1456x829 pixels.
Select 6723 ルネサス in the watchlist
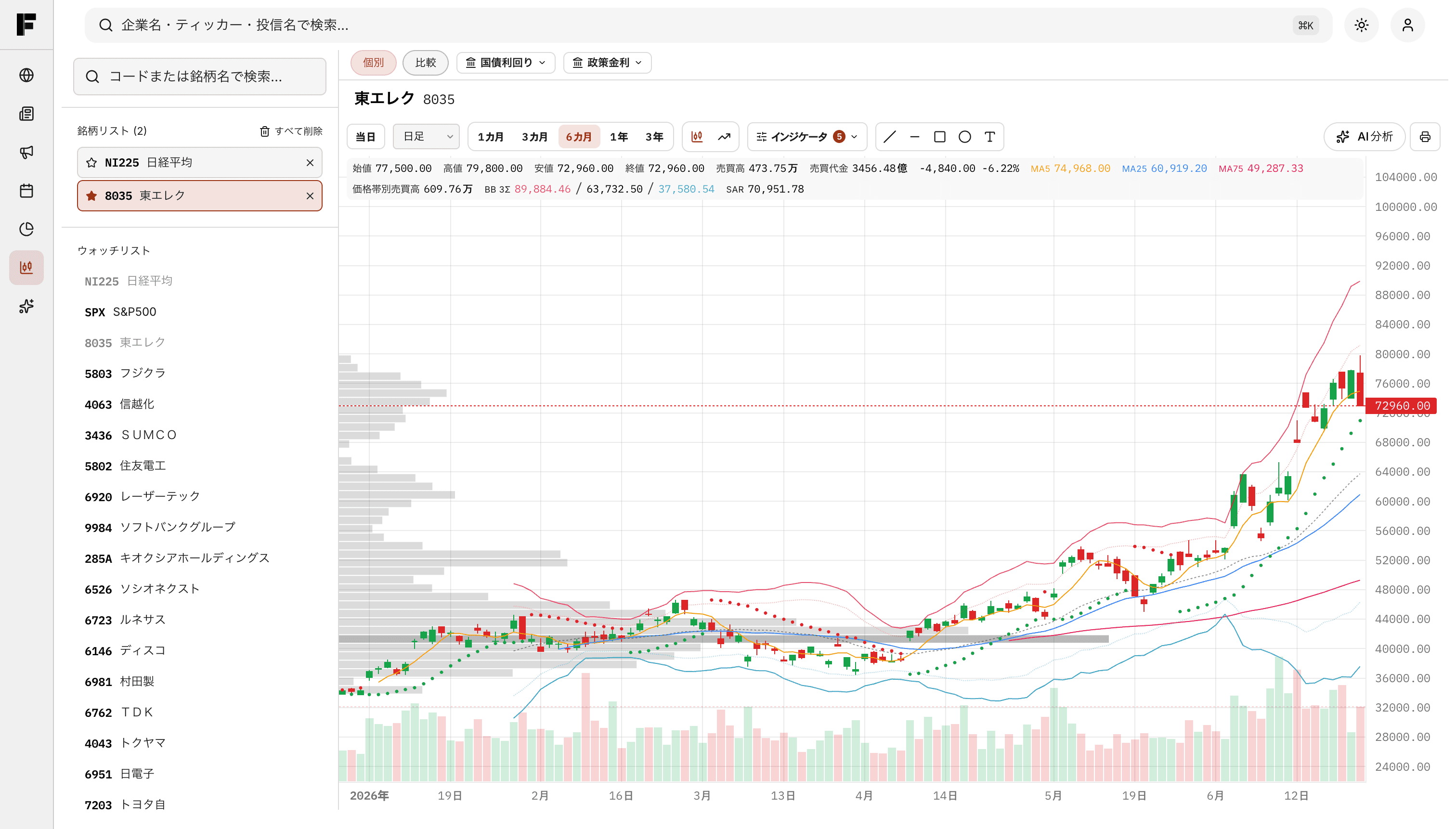[x=199, y=620]
